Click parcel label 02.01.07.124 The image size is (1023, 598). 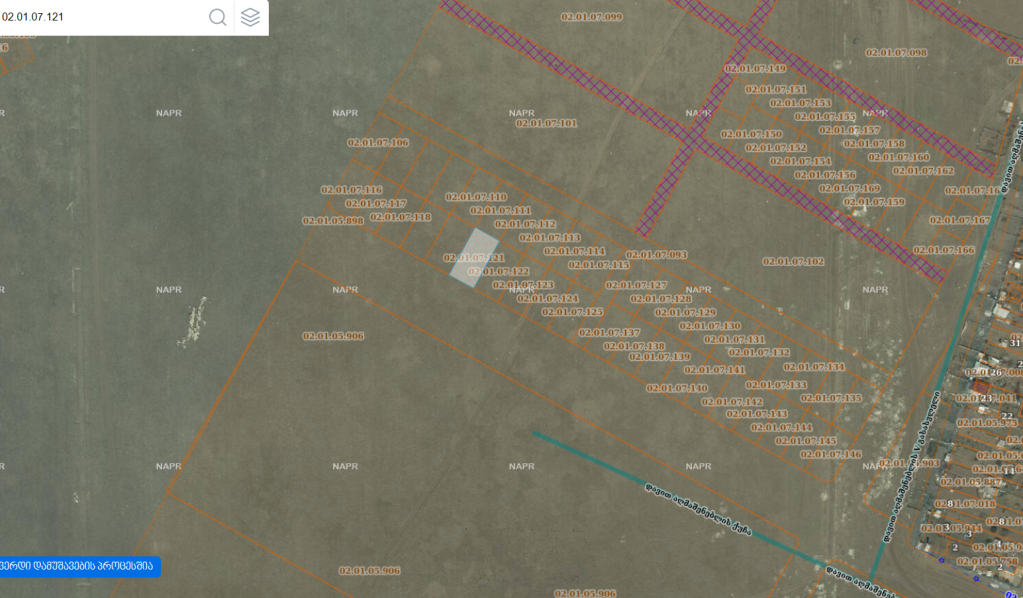[x=548, y=299]
